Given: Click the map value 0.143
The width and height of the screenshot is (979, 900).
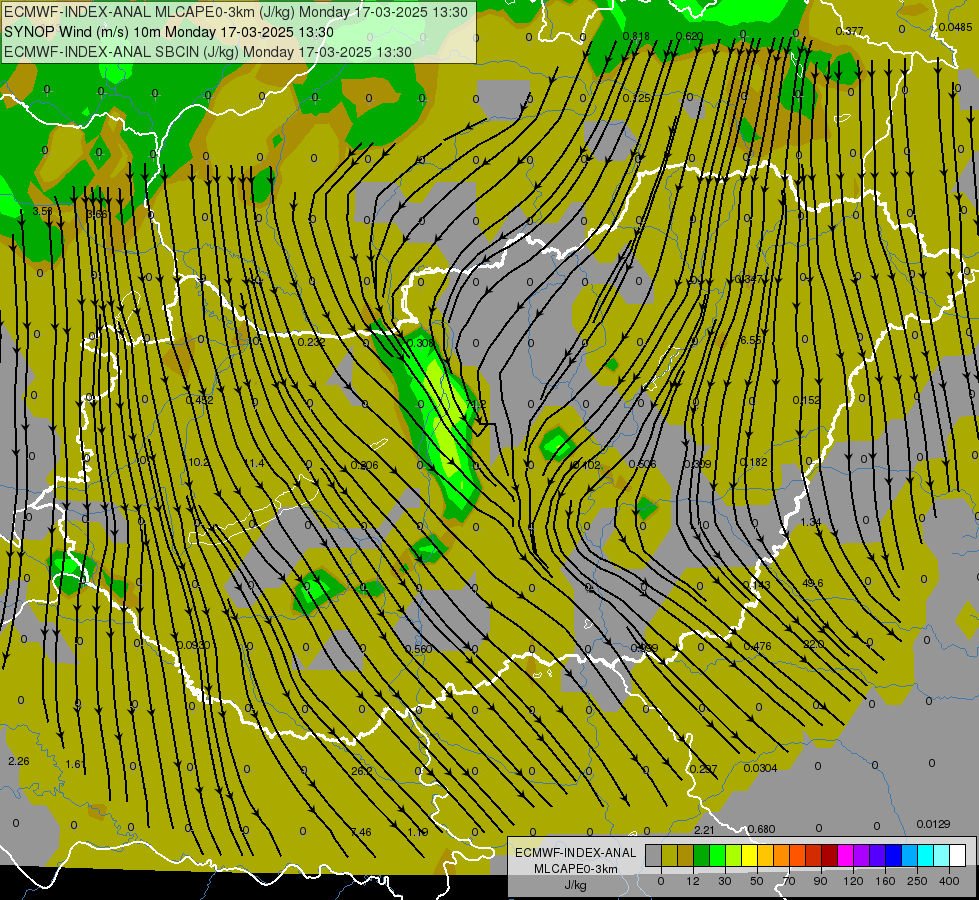Looking at the screenshot, I should (756, 585).
